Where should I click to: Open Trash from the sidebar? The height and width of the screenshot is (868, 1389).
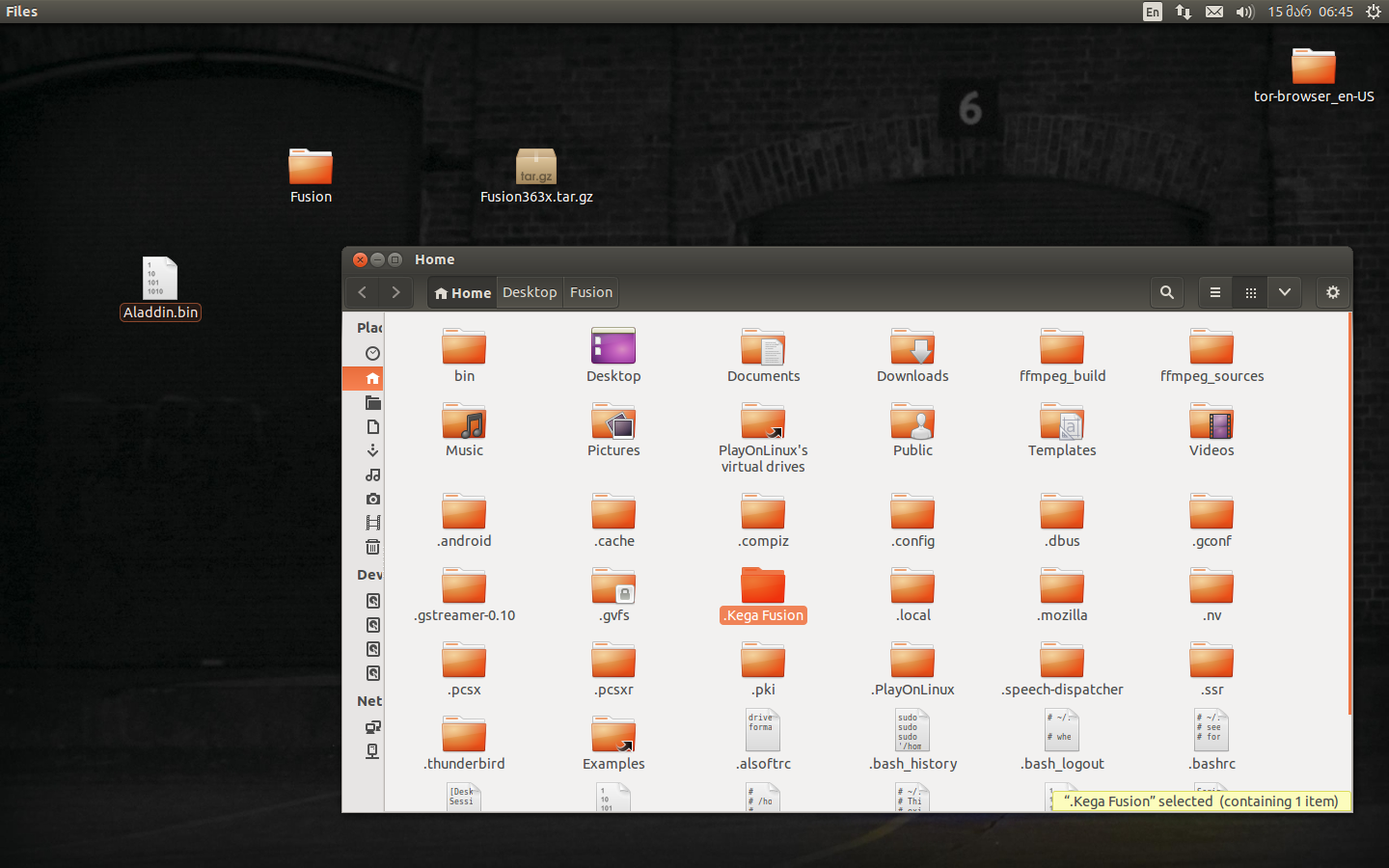tap(372, 547)
